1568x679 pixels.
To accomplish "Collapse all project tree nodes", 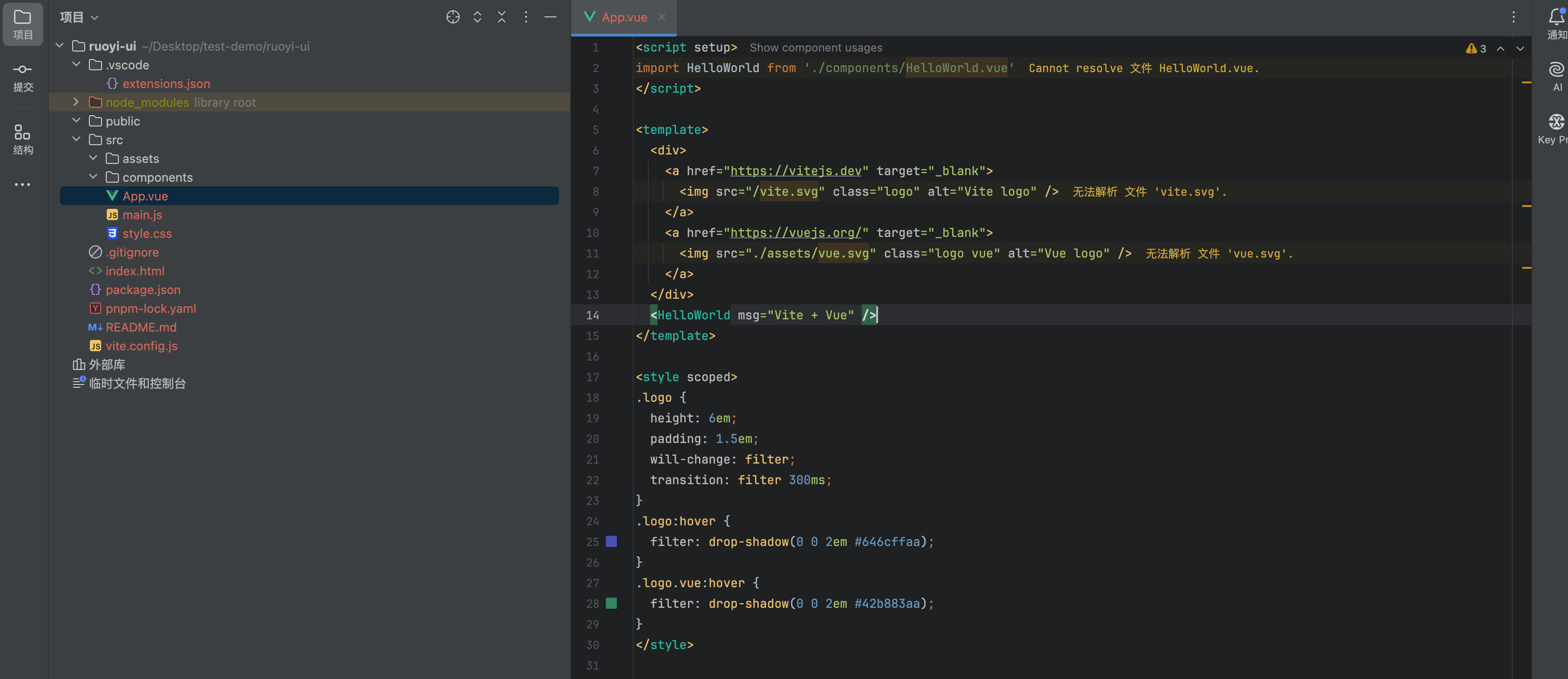I will point(502,17).
